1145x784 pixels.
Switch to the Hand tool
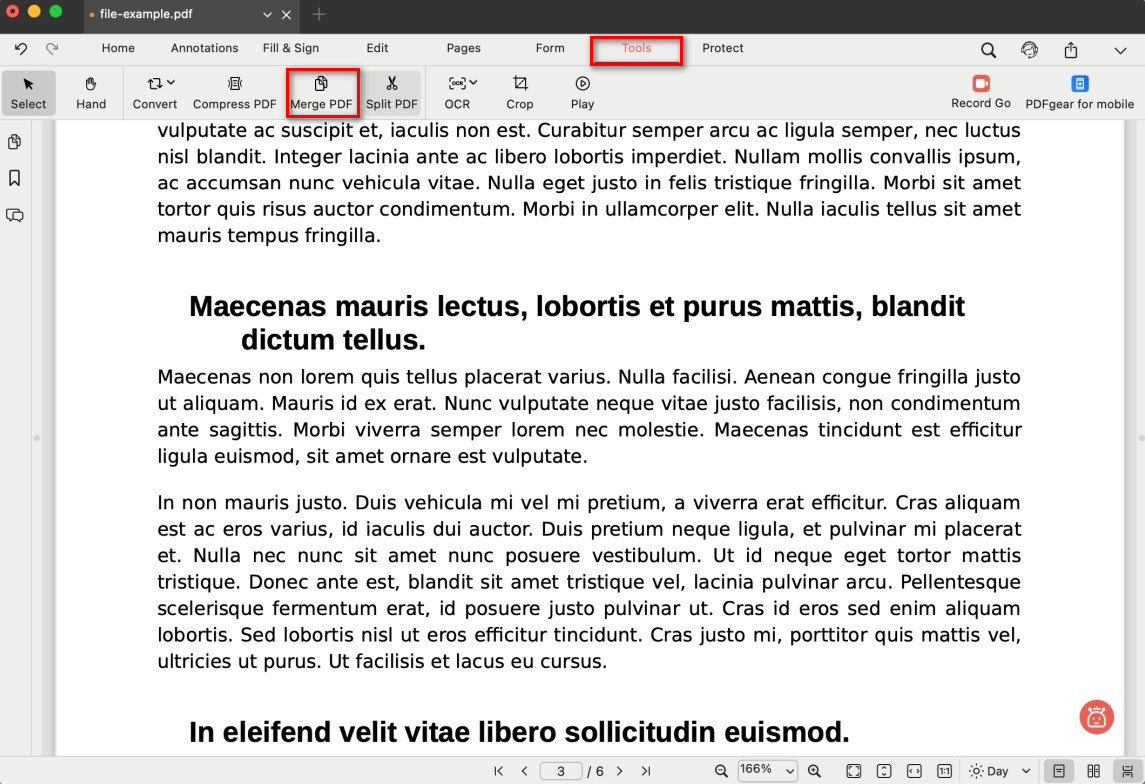click(91, 92)
